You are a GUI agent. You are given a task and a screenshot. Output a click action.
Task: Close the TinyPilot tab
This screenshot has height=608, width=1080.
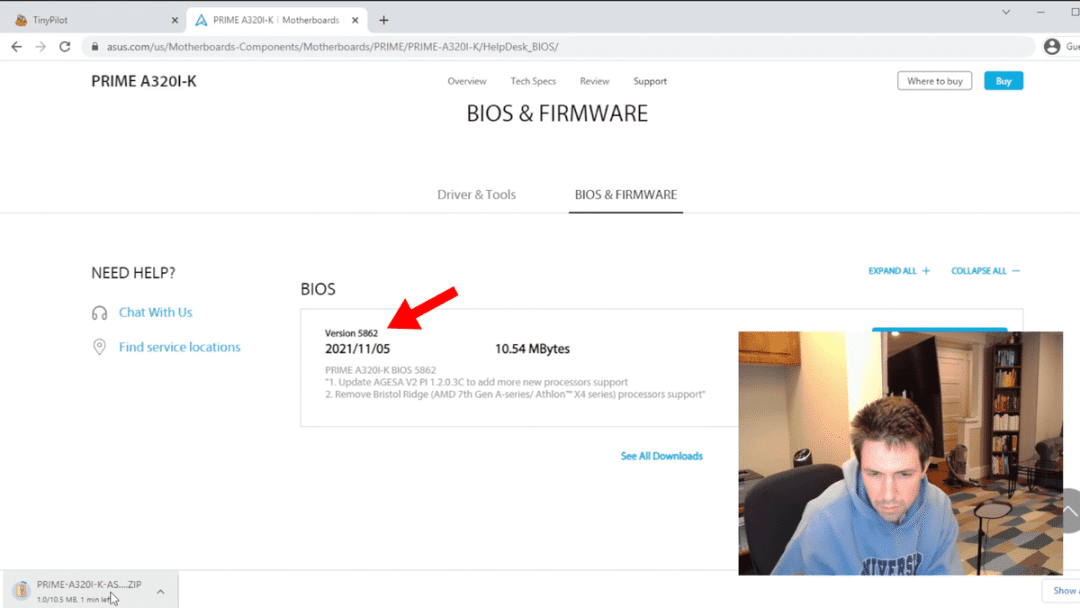coord(174,20)
